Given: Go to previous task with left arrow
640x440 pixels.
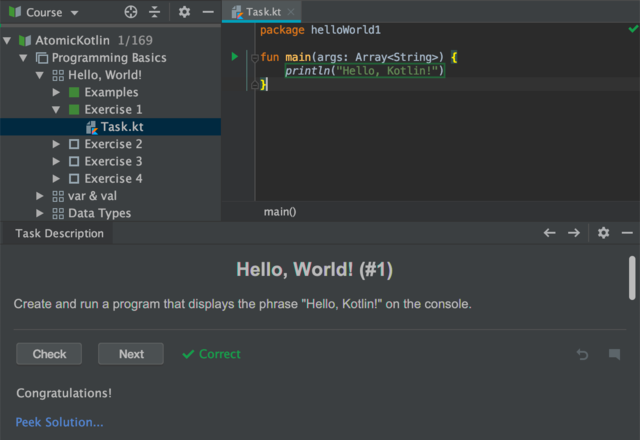Looking at the screenshot, I should [x=549, y=233].
